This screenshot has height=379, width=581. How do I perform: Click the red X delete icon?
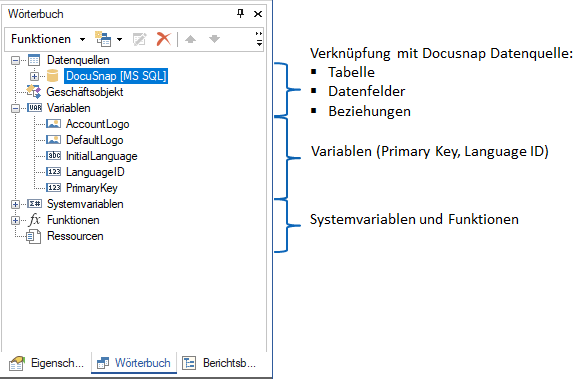pyautogui.click(x=164, y=39)
